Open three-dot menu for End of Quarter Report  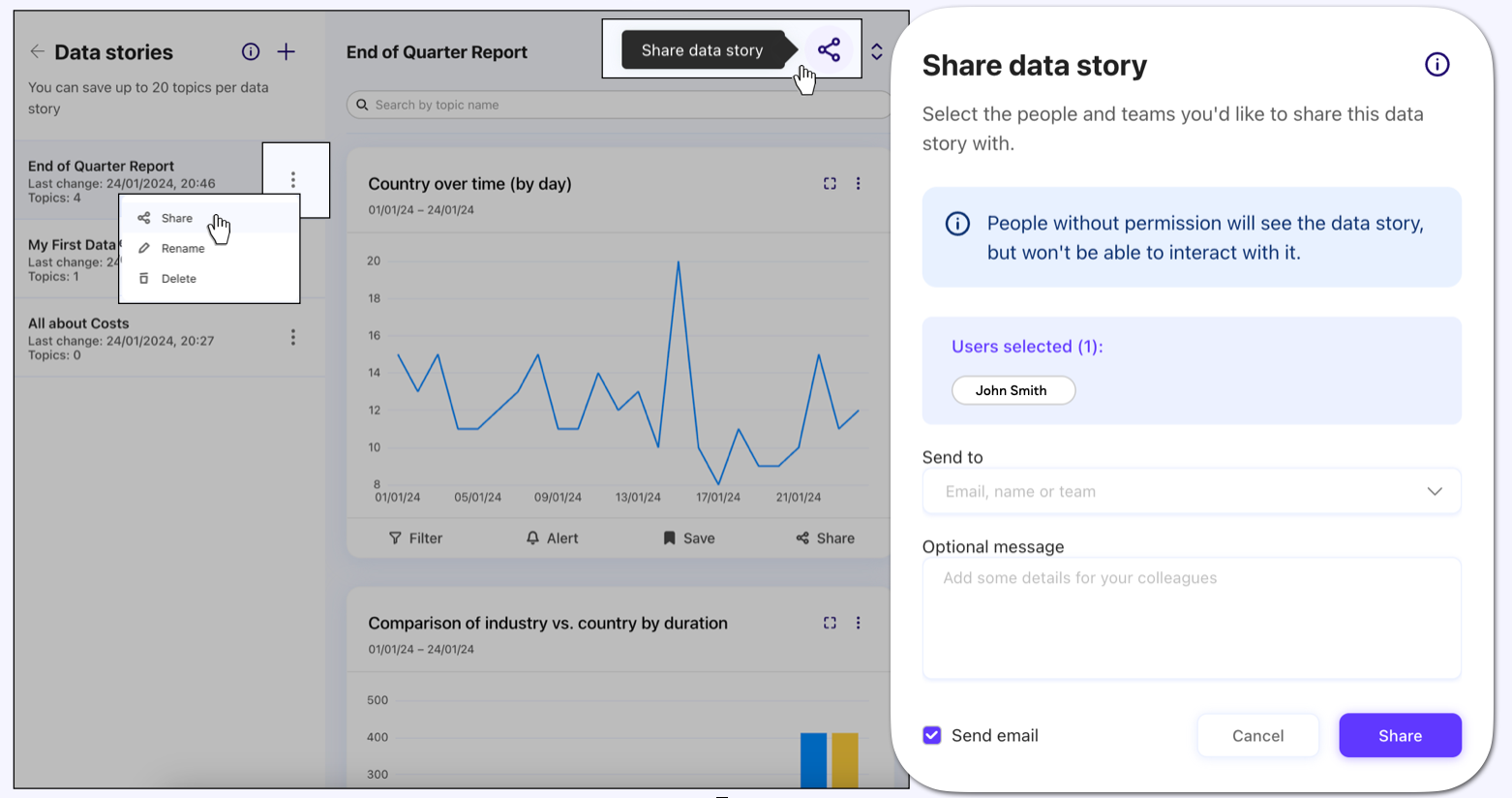coord(293,180)
